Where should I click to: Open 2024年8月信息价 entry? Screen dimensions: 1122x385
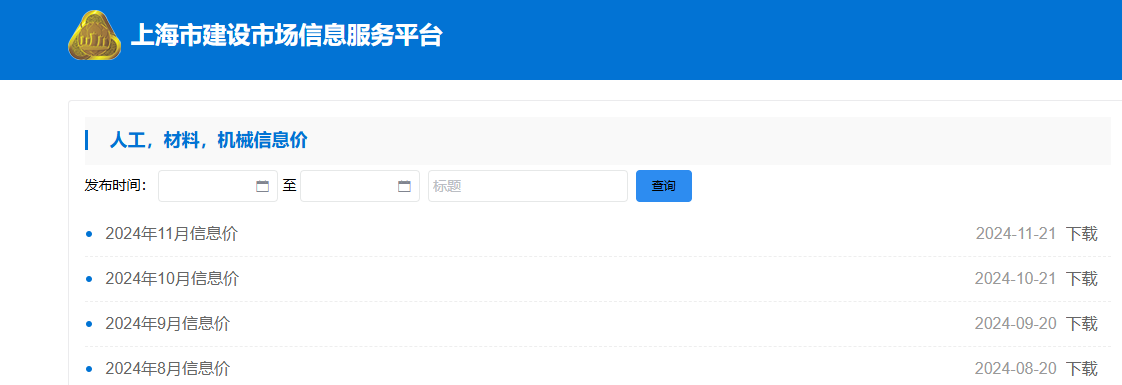167,369
